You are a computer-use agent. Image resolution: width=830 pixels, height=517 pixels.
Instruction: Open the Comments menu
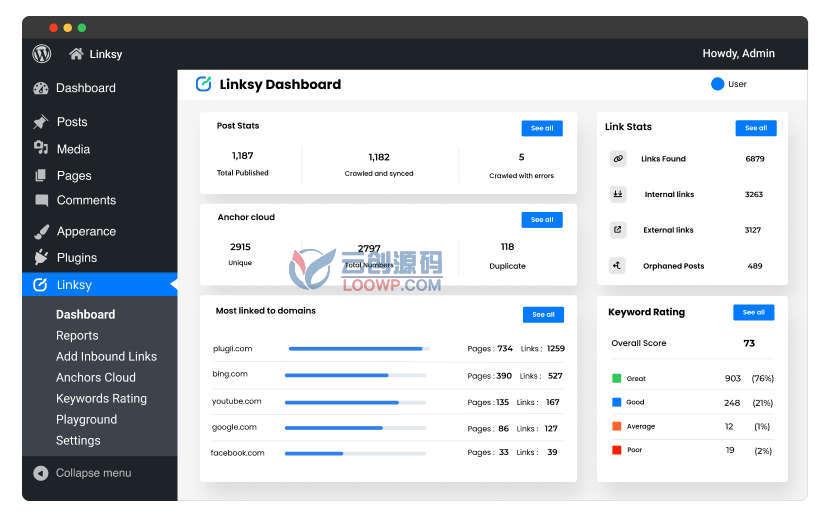[86, 200]
